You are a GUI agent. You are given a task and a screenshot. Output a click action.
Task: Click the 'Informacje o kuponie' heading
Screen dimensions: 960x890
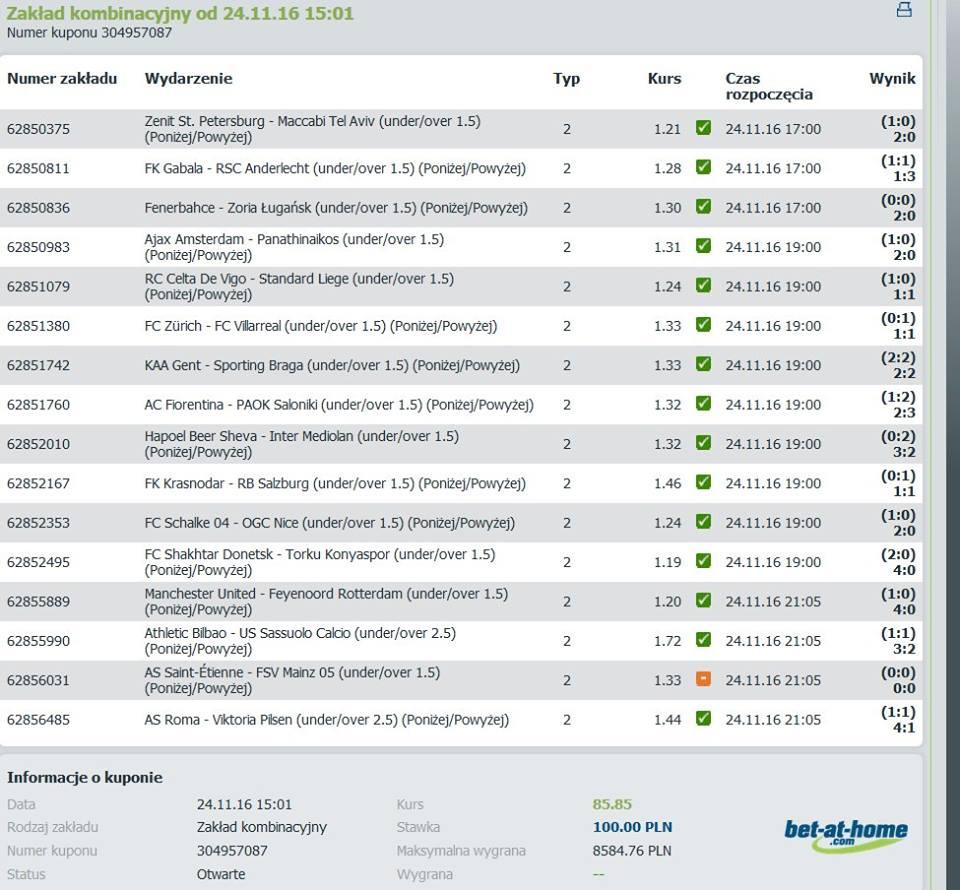[85, 777]
